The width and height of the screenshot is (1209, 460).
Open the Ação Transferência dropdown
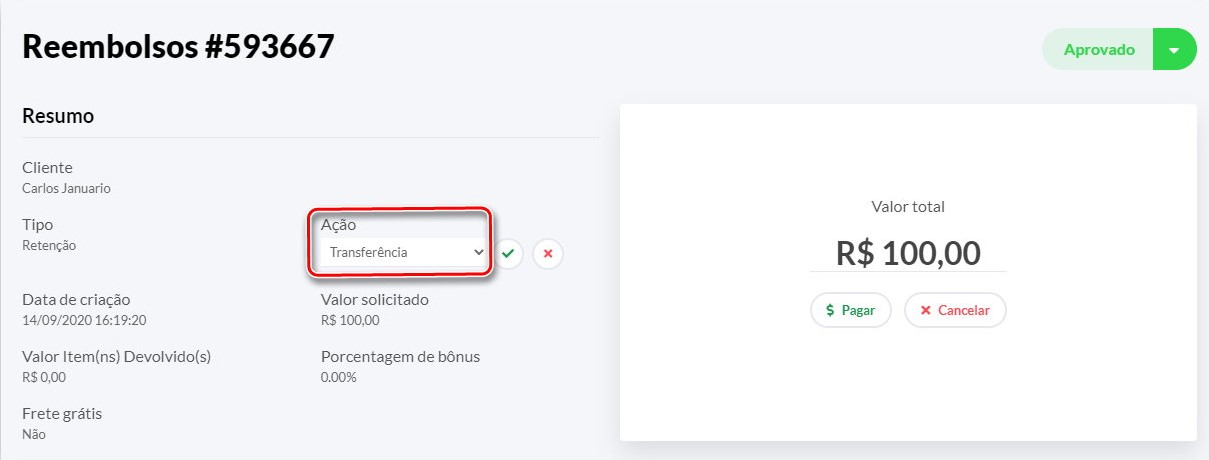(x=400, y=253)
